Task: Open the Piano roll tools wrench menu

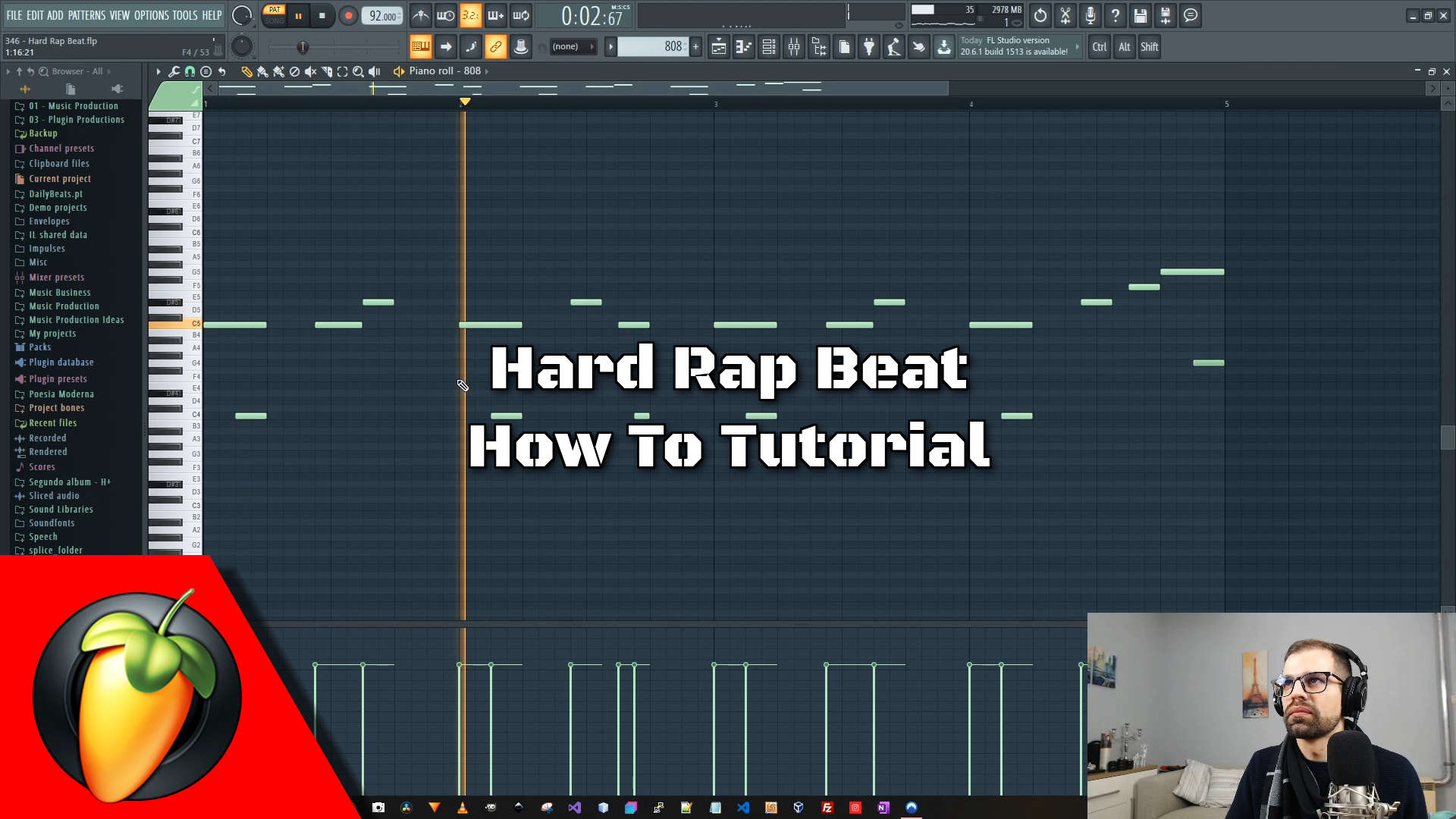Action: click(x=174, y=71)
